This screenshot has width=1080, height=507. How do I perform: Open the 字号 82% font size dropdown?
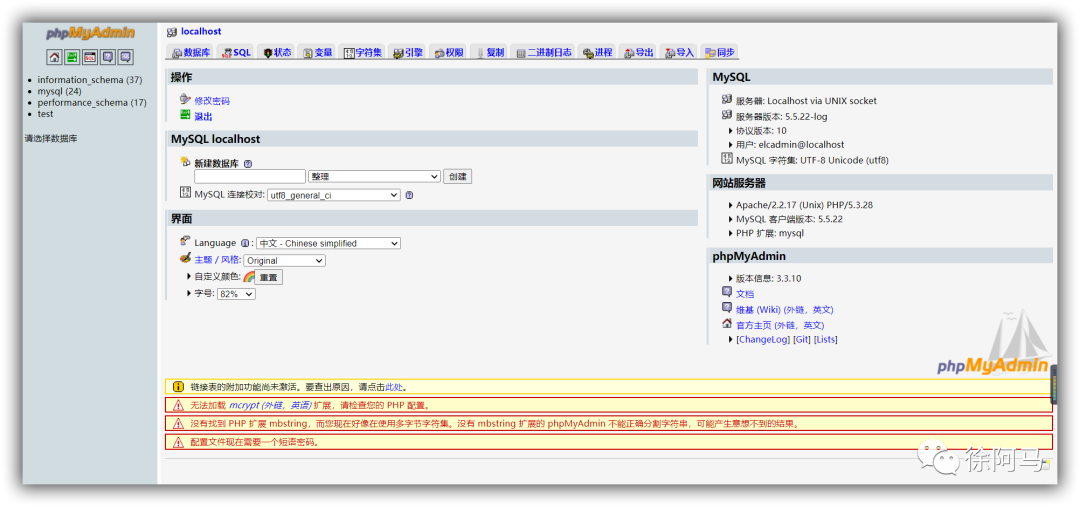236,294
